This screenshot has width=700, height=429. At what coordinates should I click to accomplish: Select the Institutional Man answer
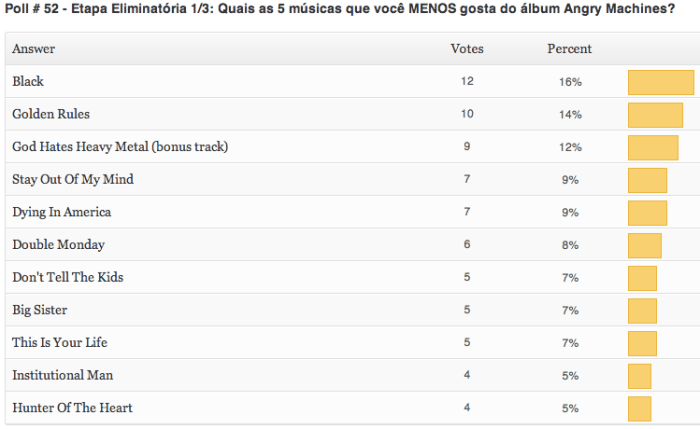tap(62, 375)
